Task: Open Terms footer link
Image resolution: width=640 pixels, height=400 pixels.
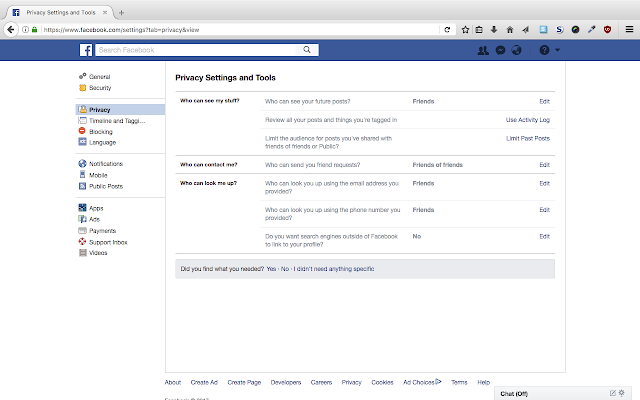Action: click(459, 382)
